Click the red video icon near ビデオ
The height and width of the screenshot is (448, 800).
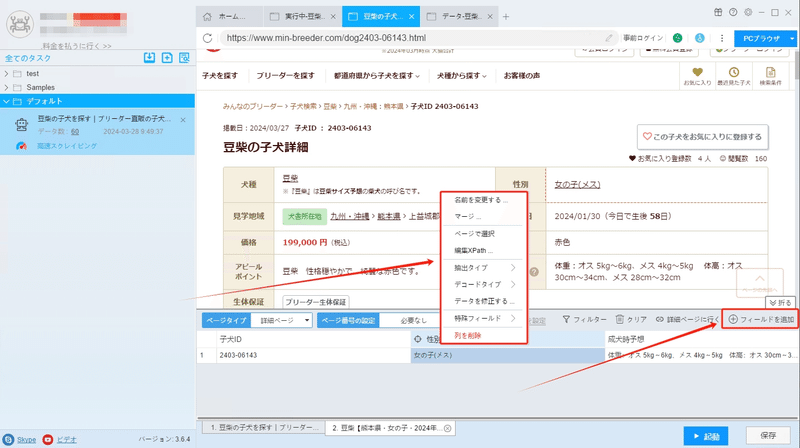tap(47, 439)
